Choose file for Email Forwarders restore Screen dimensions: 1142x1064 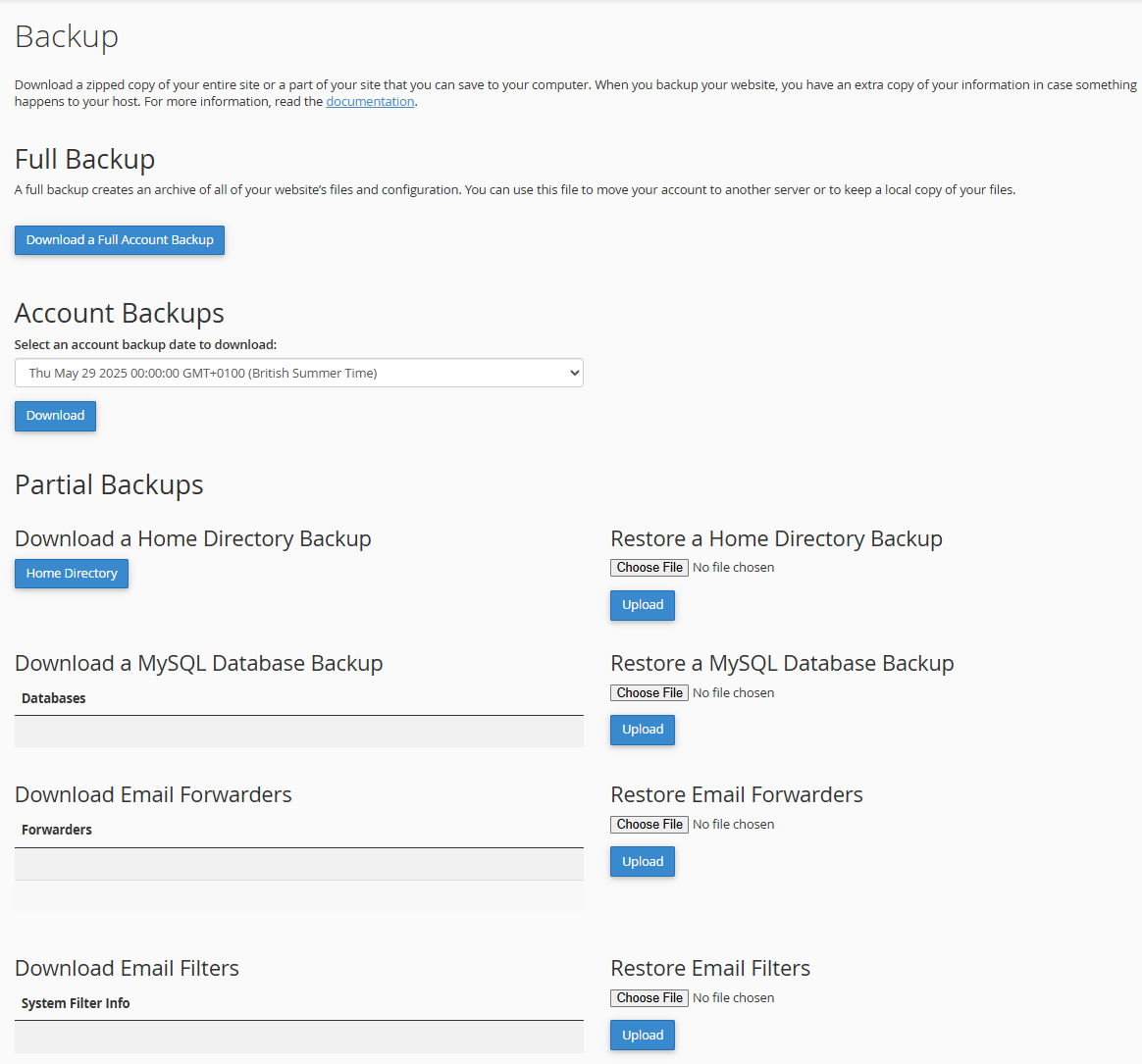[x=649, y=825]
